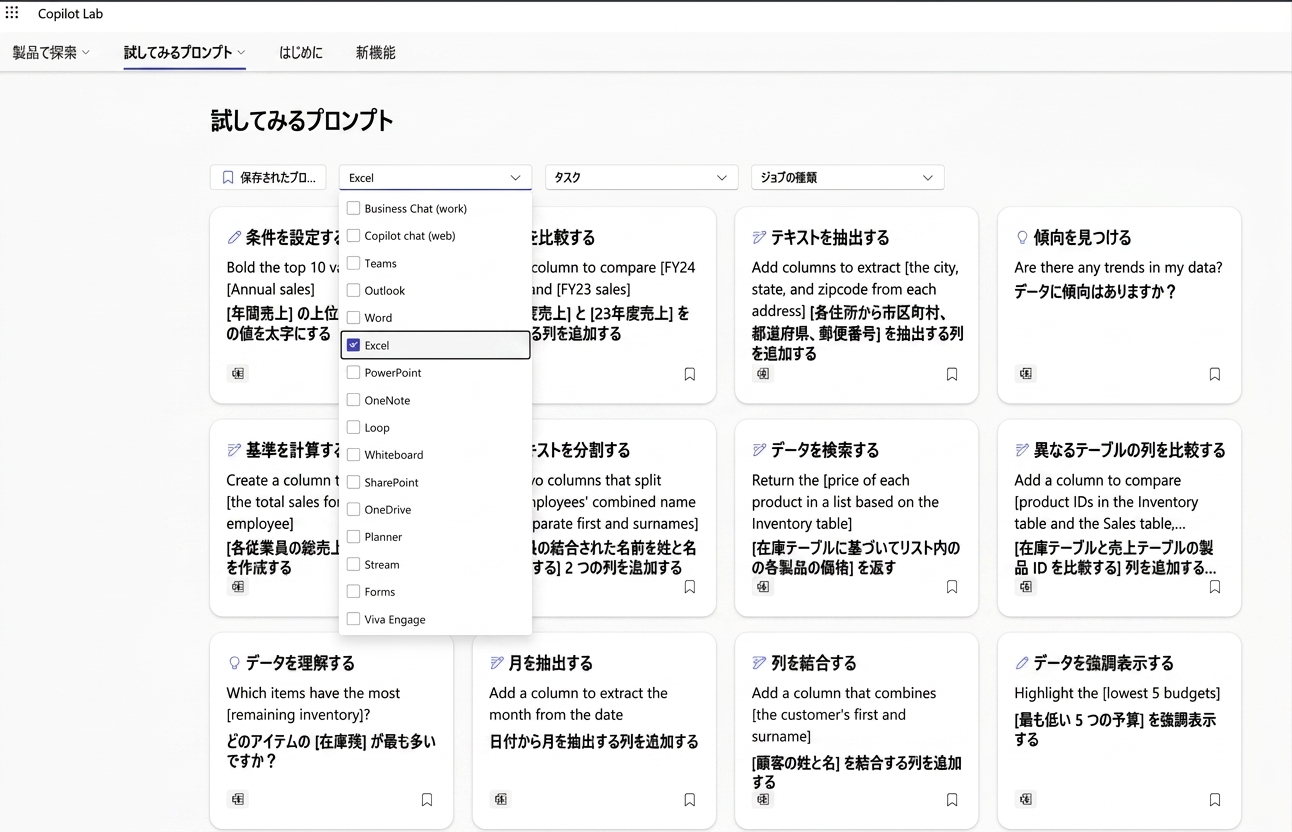The height and width of the screenshot is (832, 1292).
Task: Click Excel icon on 基準を計算する card
Action: tap(238, 586)
